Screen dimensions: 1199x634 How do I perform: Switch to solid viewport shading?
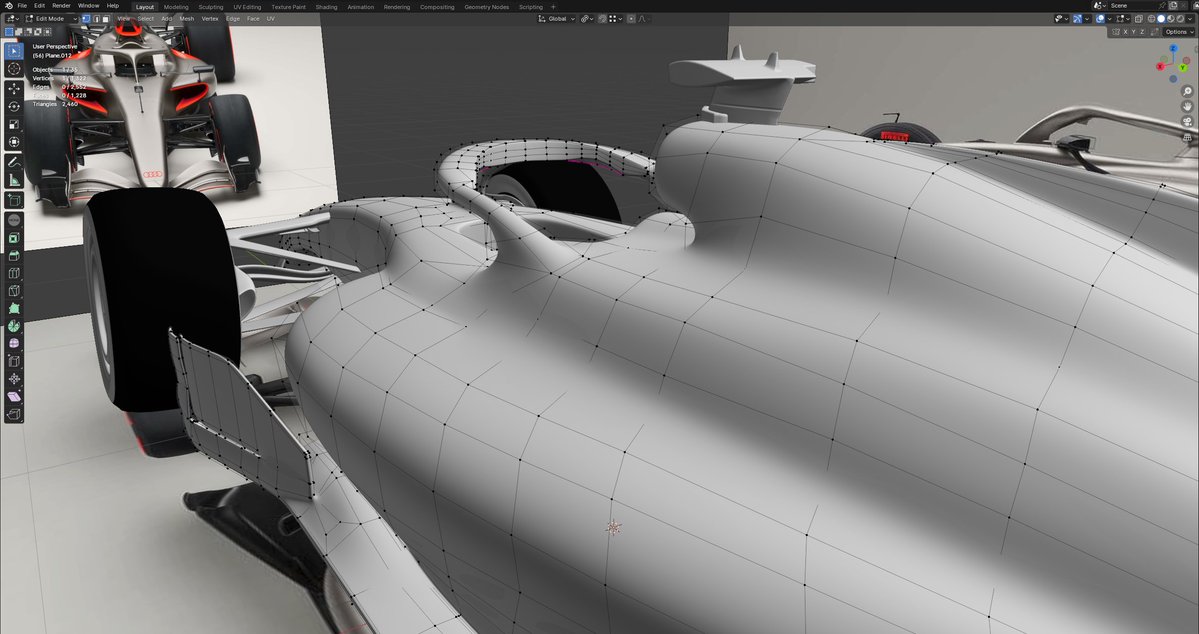pos(1162,18)
